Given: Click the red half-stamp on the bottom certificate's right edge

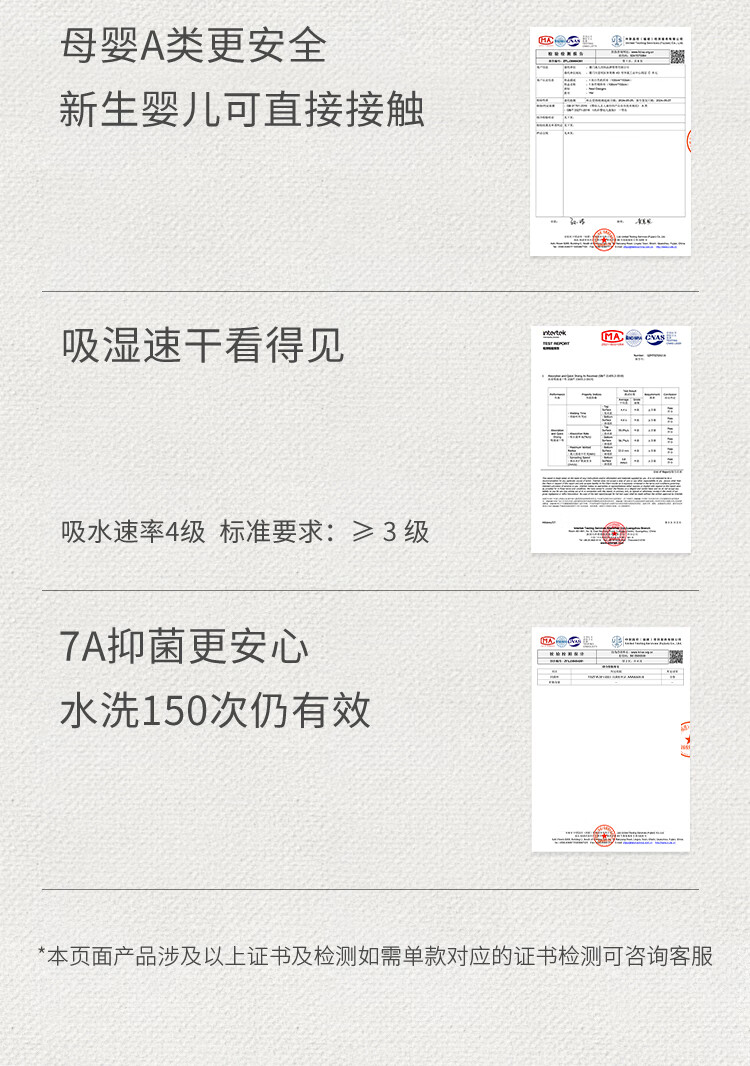Looking at the screenshot, I should pos(686,739).
